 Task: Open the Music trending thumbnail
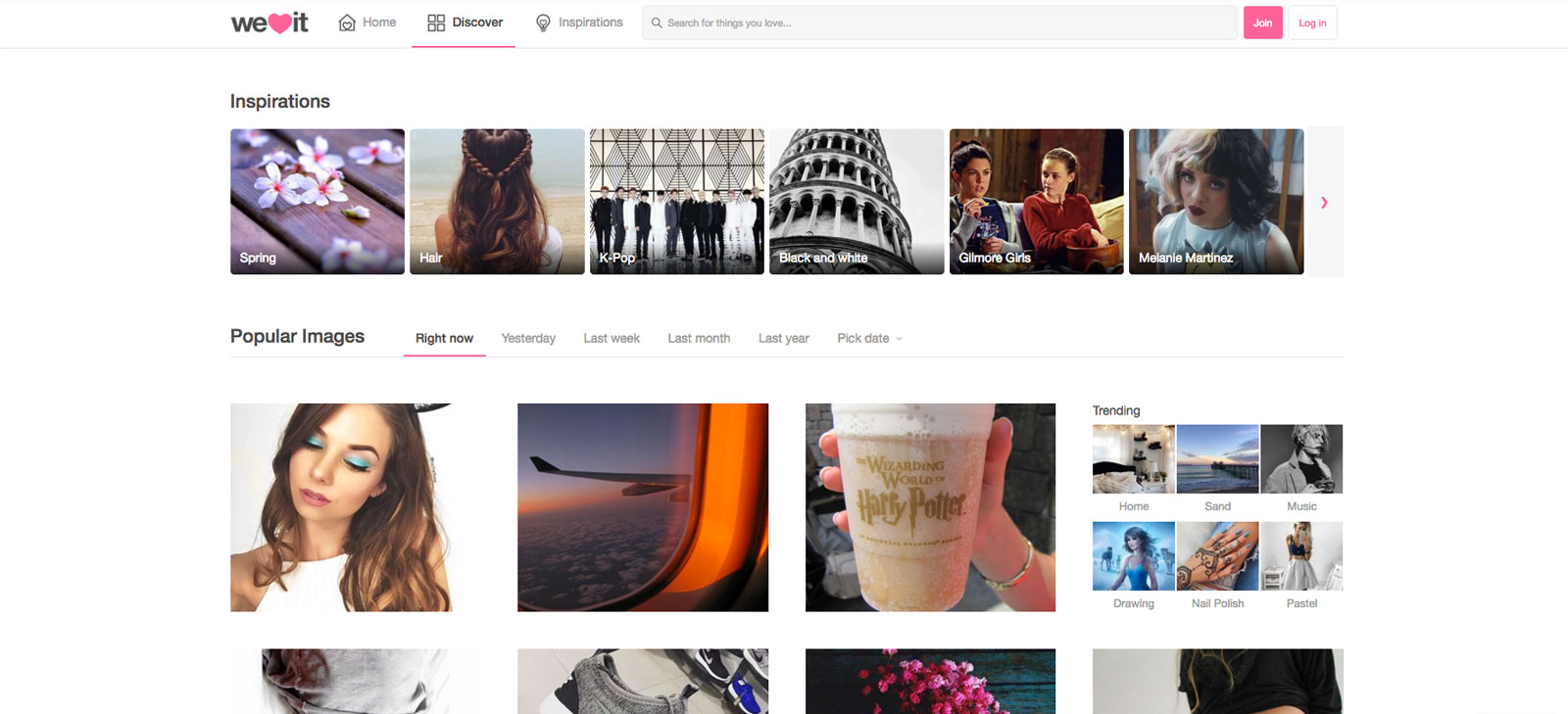[1301, 458]
